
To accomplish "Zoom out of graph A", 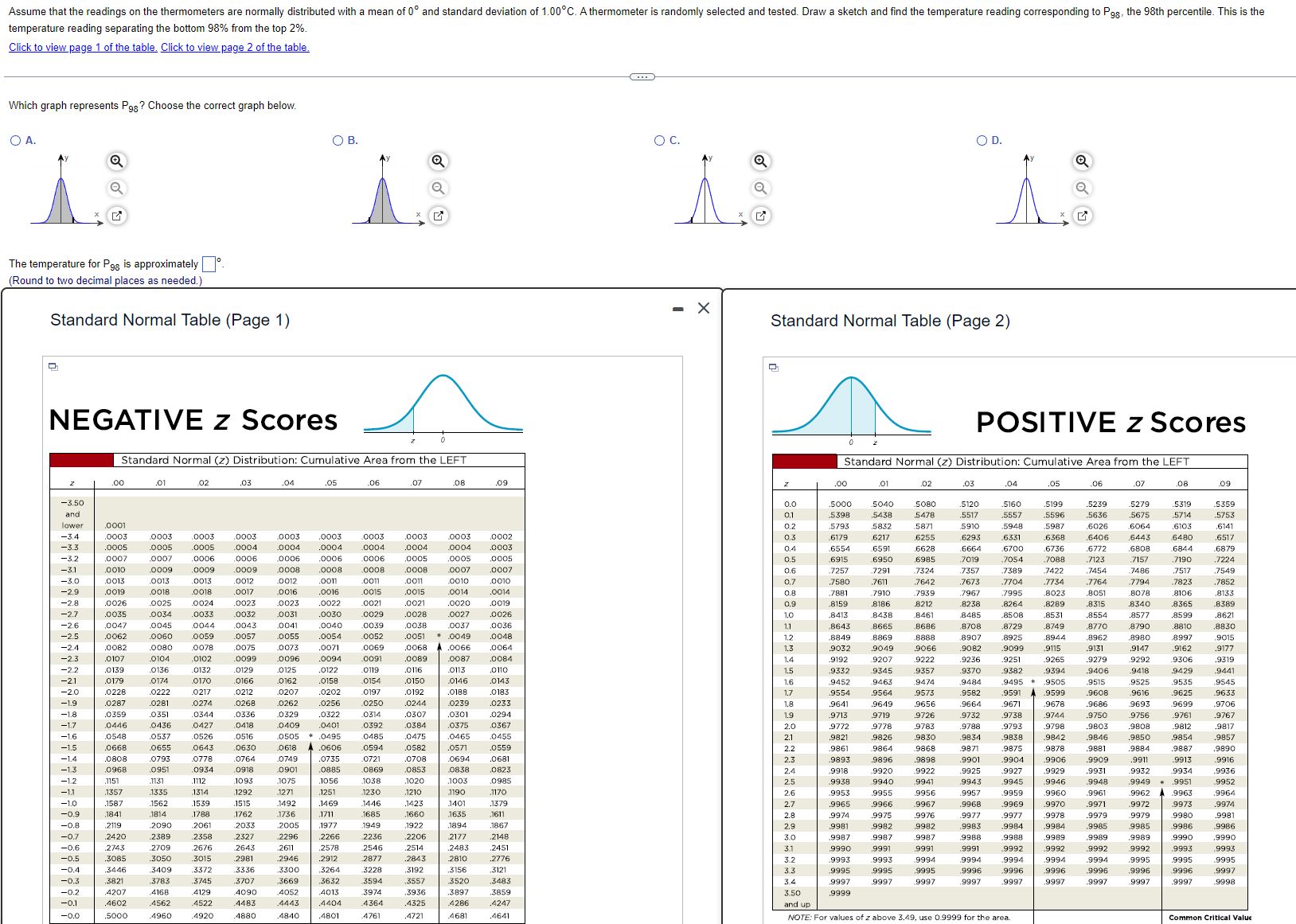I will 116,189.
